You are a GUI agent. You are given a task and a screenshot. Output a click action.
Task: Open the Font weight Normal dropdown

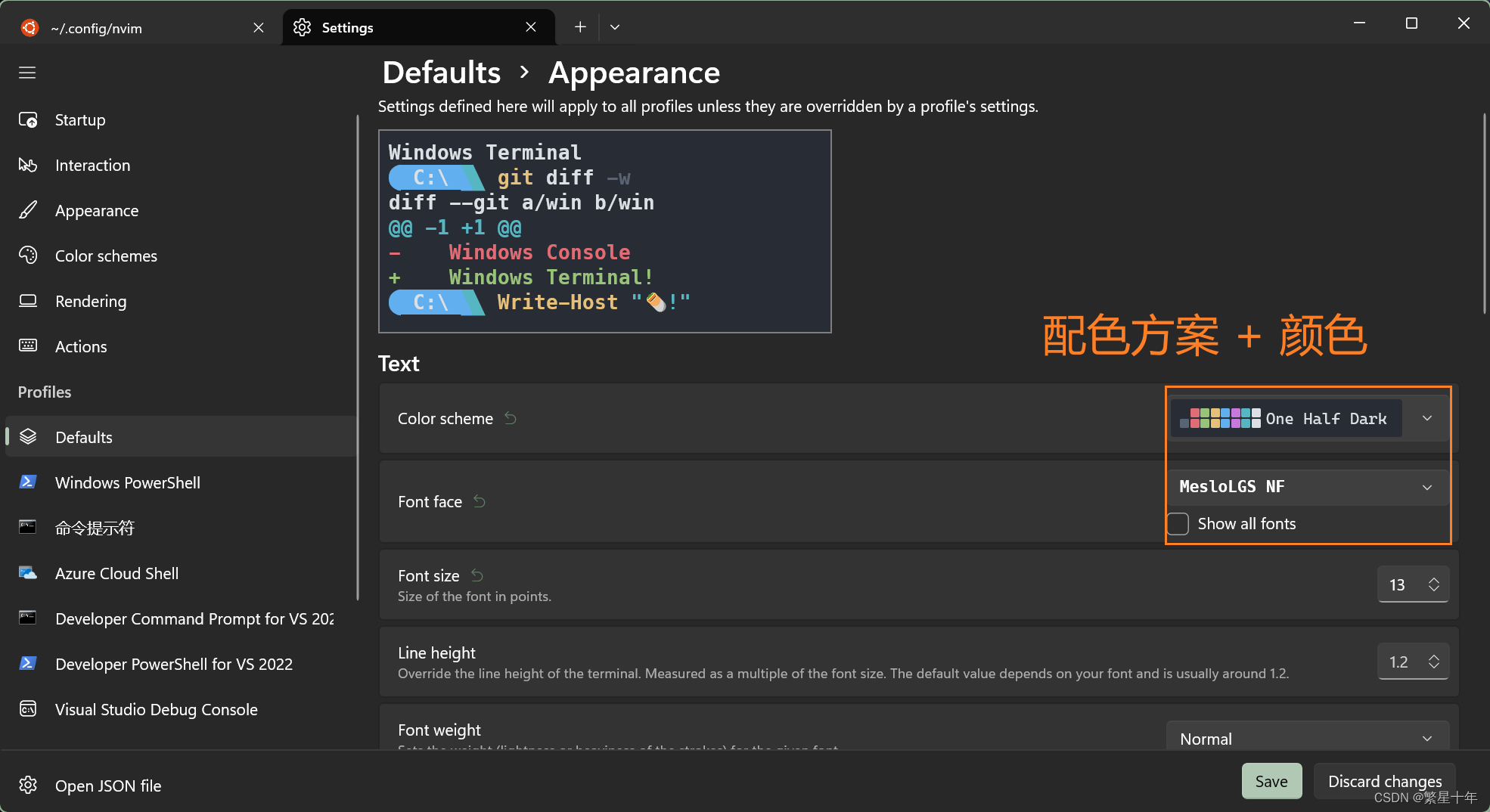1308,738
